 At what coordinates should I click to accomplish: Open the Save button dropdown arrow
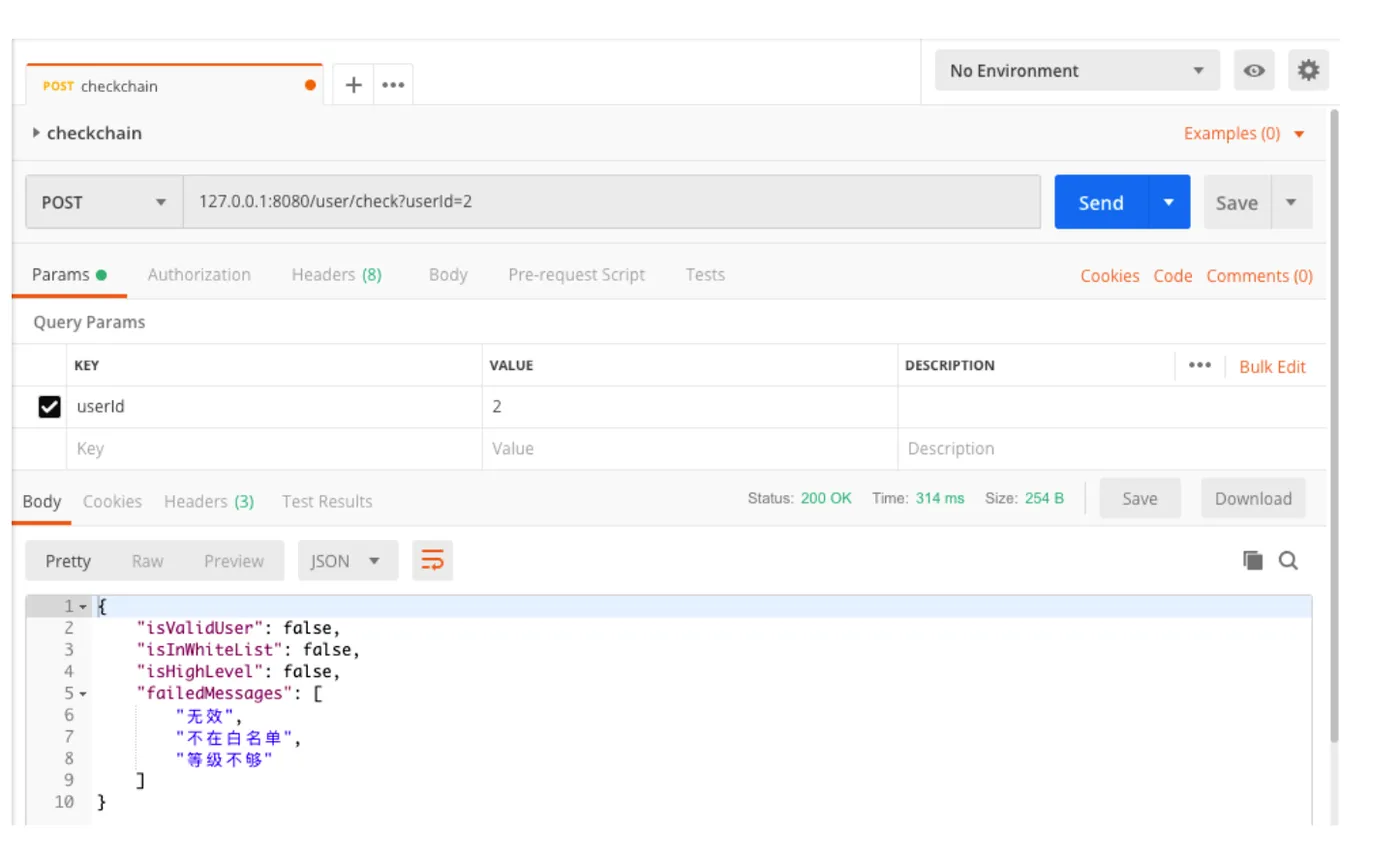[1291, 202]
